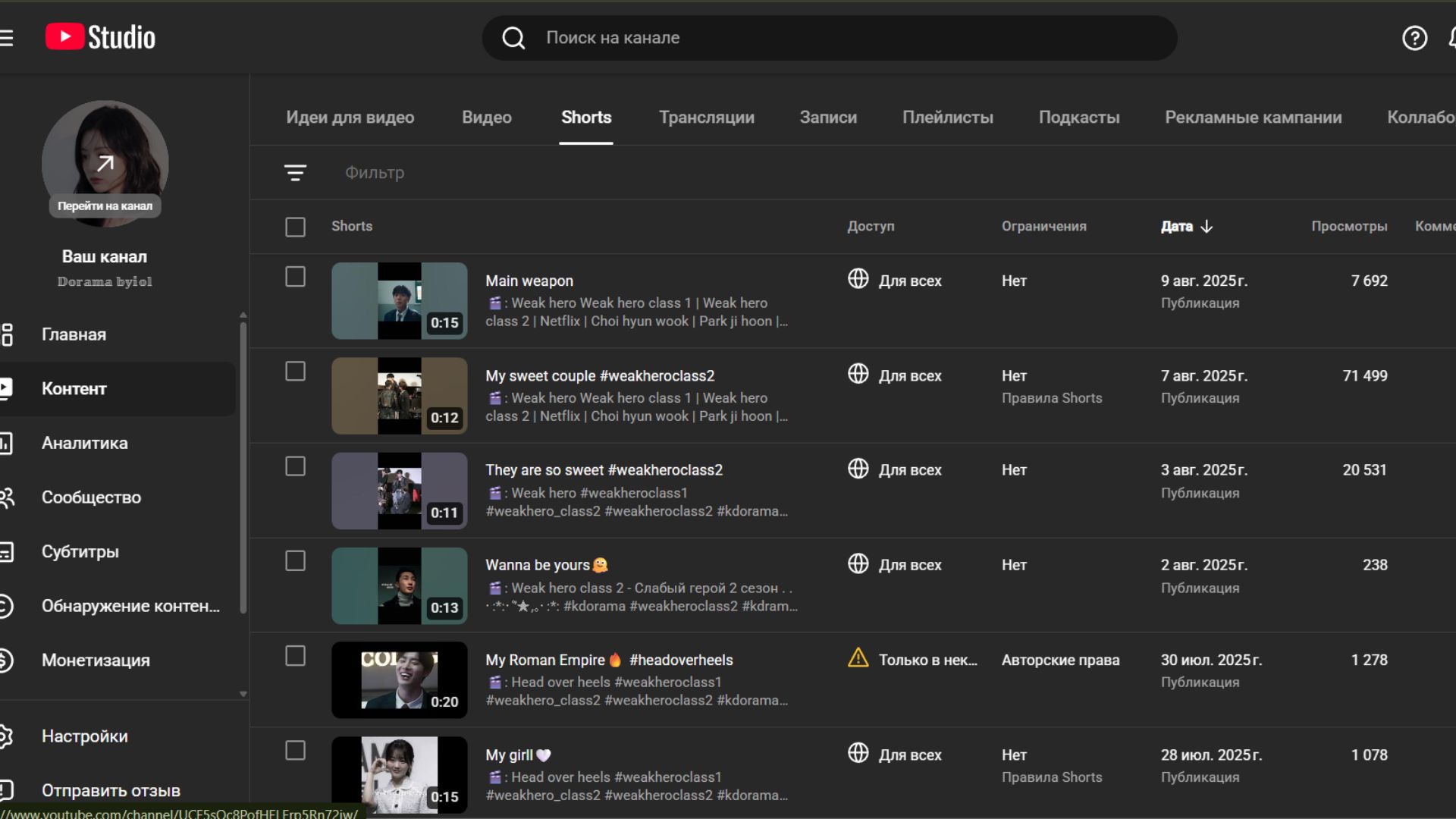The width and height of the screenshot is (1456, 819).
Task: Click the globe icon for Main weapon
Action: tap(858, 279)
